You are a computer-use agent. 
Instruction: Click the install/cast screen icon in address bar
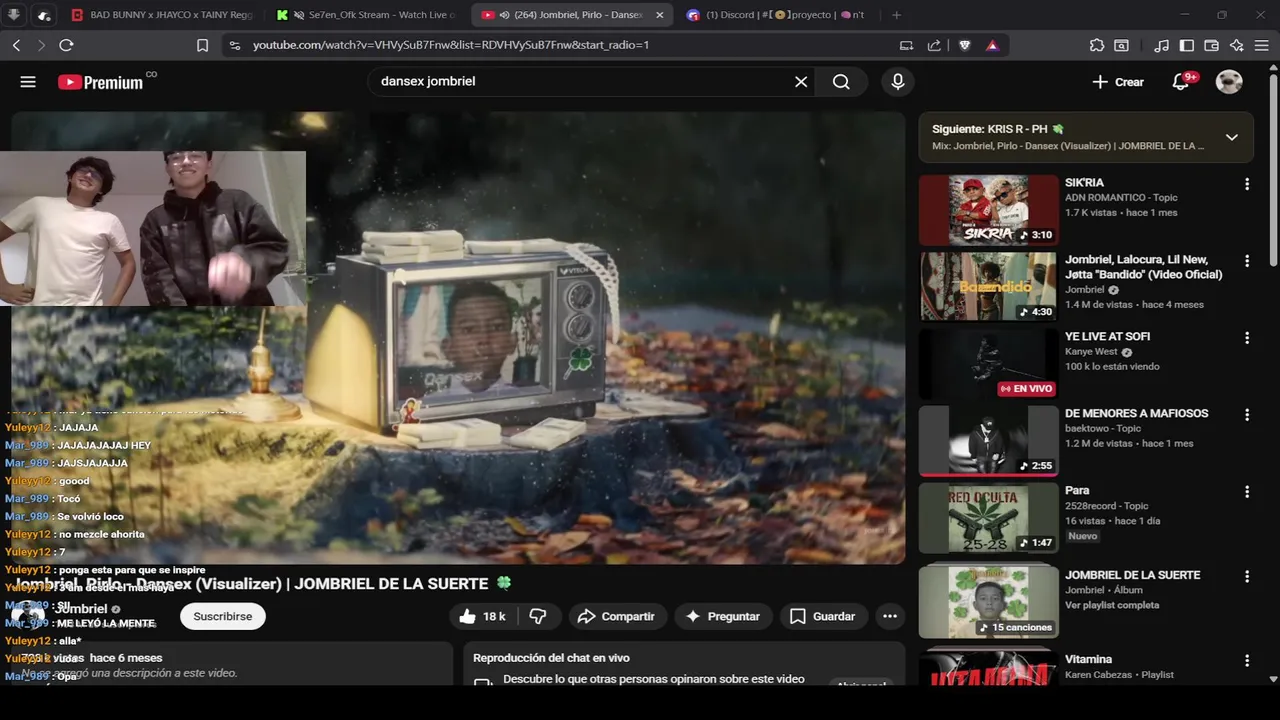[x=906, y=45]
